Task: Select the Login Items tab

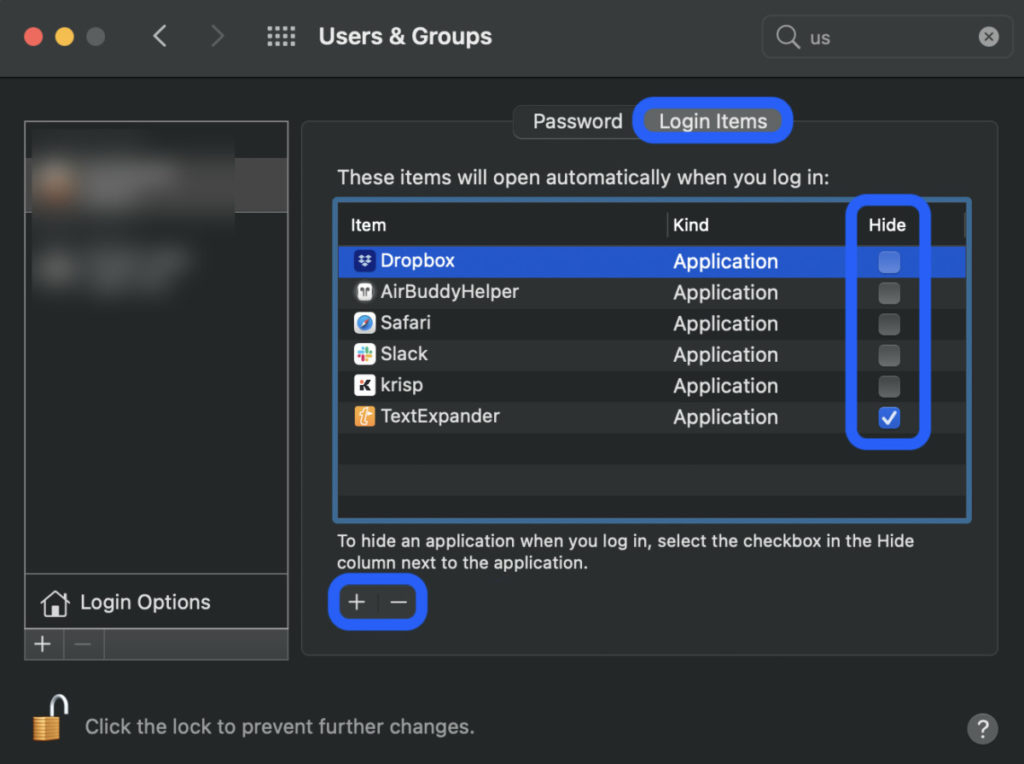Action: (712, 120)
